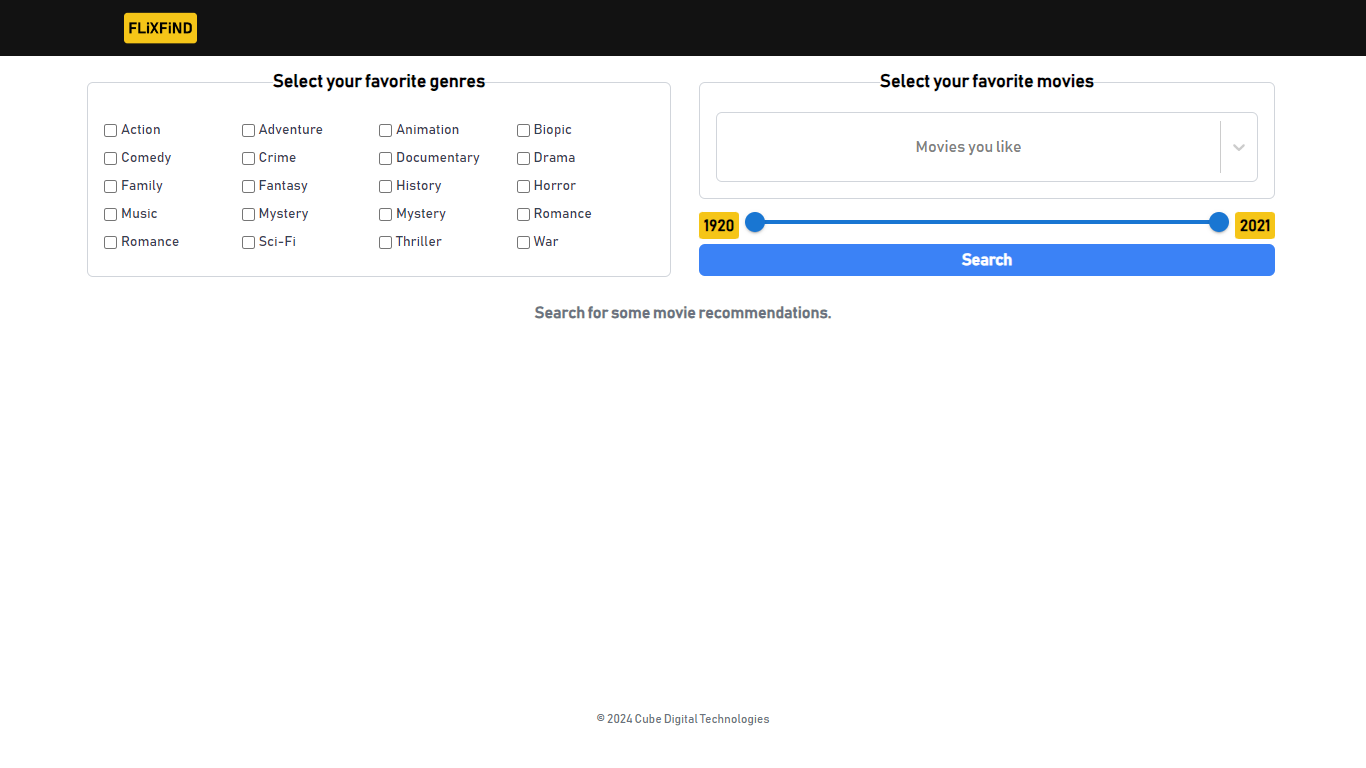Enable the Adventure genre checkbox
Image resolution: width=1366 pixels, height=768 pixels.
pyautogui.click(x=248, y=131)
